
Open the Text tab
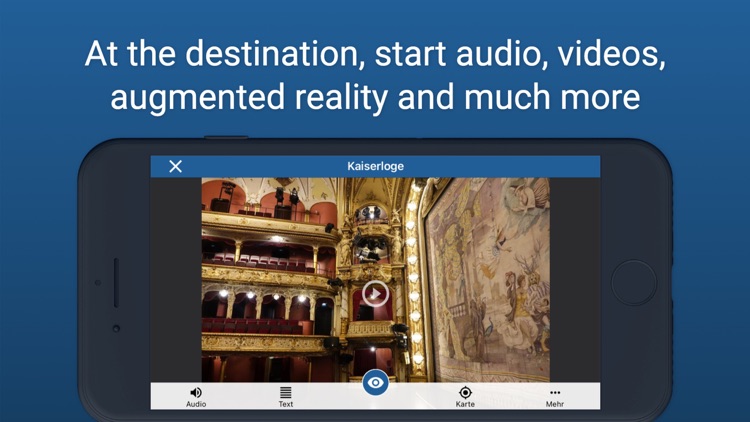(x=286, y=397)
